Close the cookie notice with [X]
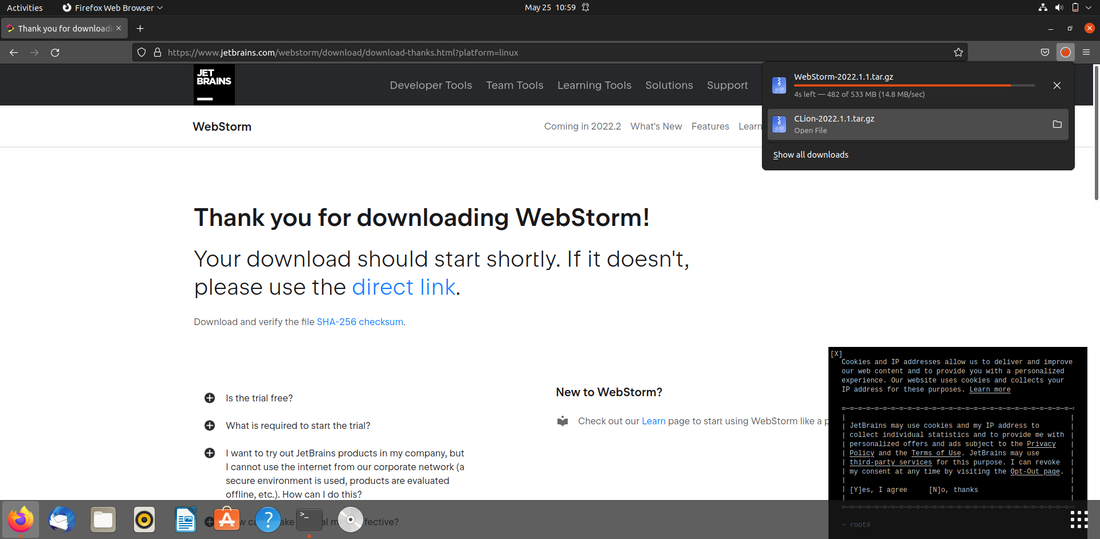1100x539 pixels. click(836, 354)
